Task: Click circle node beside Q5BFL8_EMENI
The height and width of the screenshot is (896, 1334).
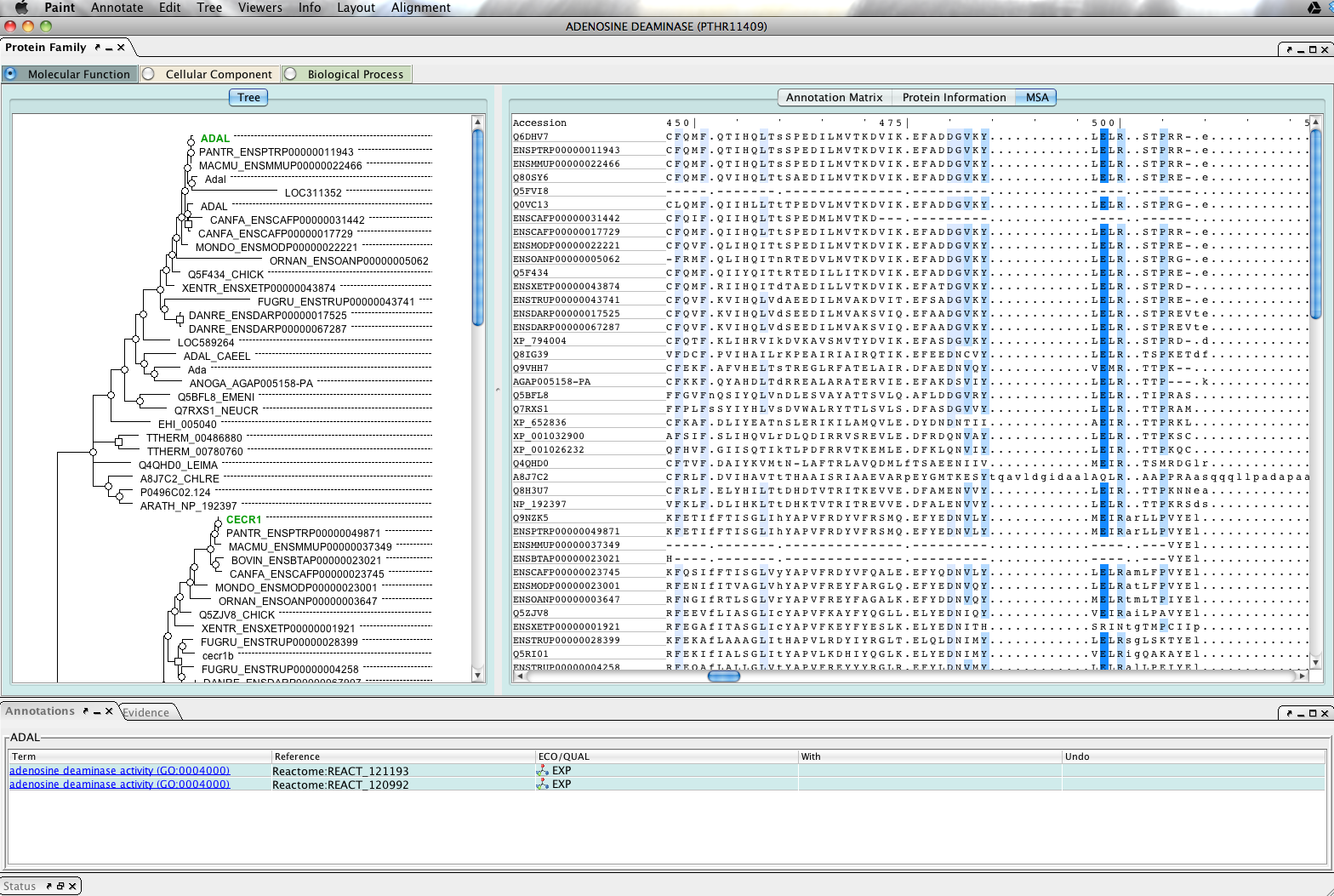Action: pos(140,401)
